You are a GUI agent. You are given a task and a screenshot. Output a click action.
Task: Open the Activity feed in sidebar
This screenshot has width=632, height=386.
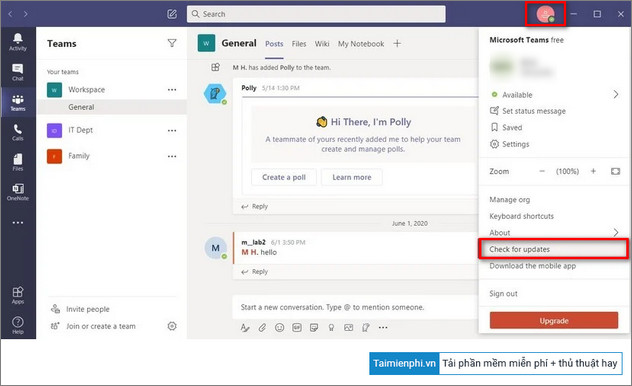[x=18, y=42]
